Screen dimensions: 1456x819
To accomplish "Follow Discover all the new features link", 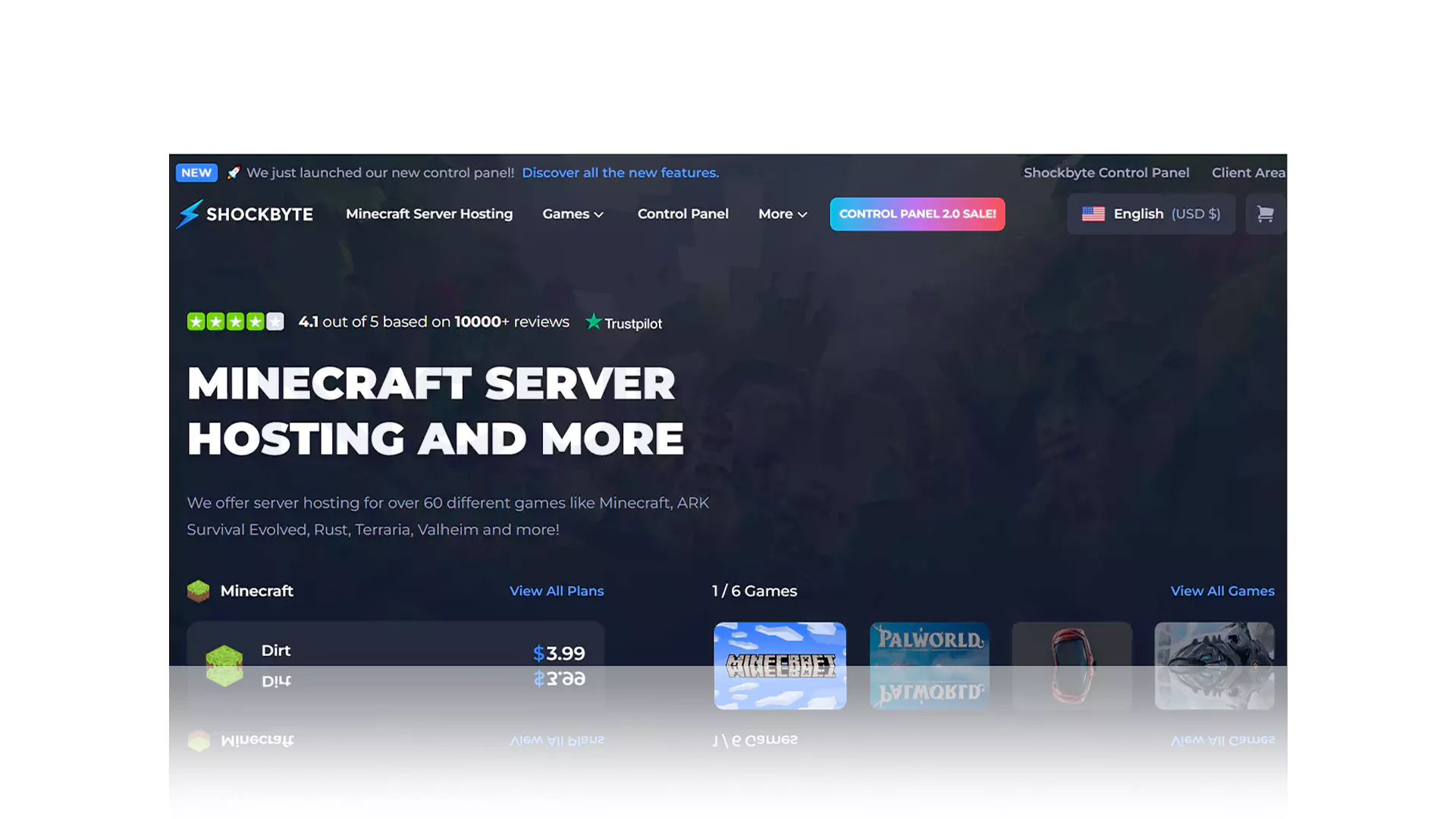I will tap(620, 173).
